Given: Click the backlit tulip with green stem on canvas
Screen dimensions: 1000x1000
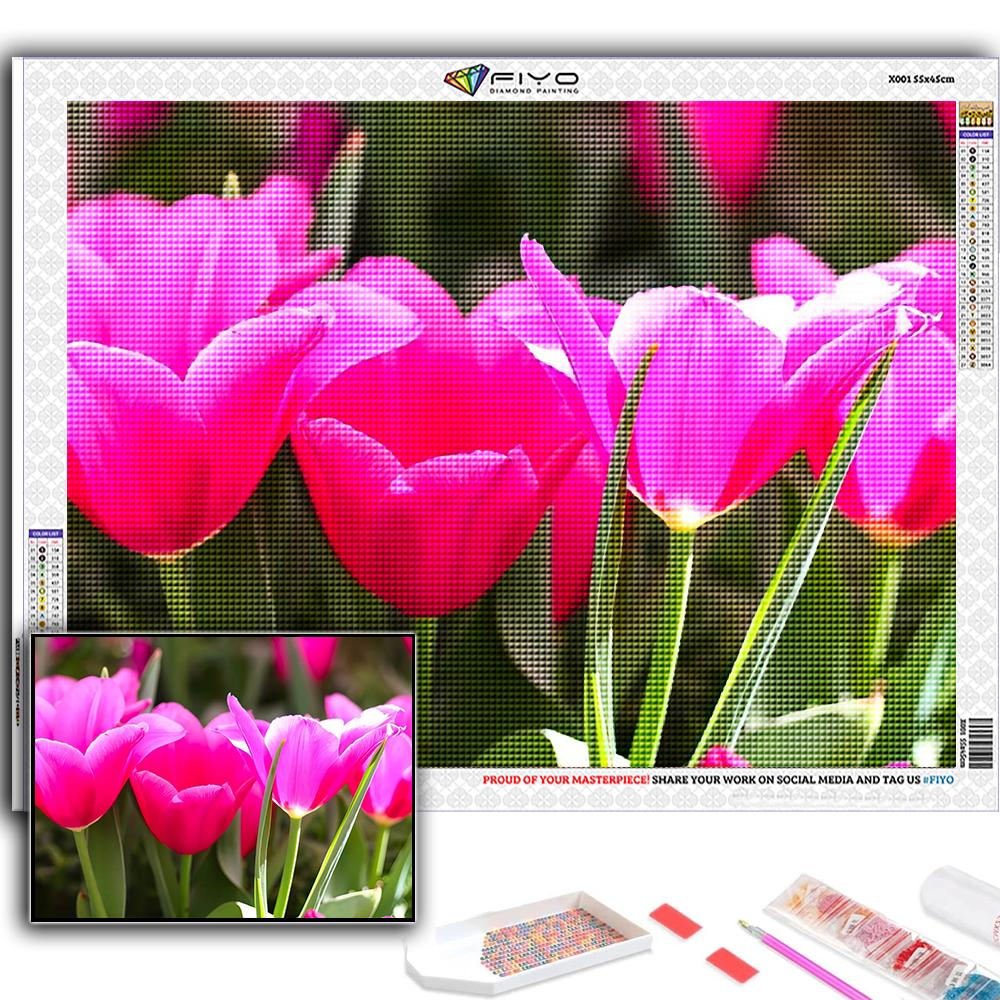Looking at the screenshot, I should [690, 420].
